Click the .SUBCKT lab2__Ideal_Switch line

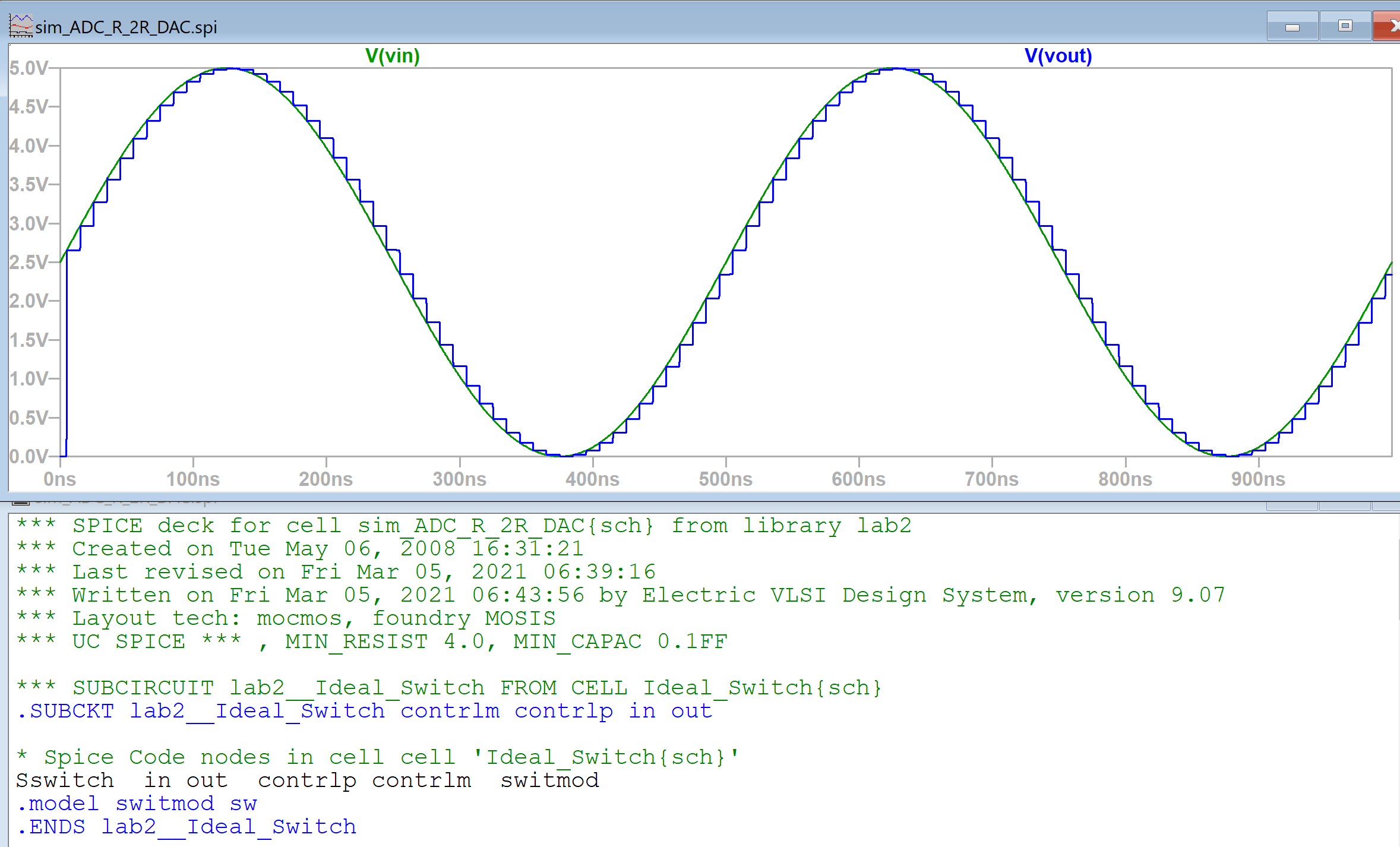[x=365, y=710]
